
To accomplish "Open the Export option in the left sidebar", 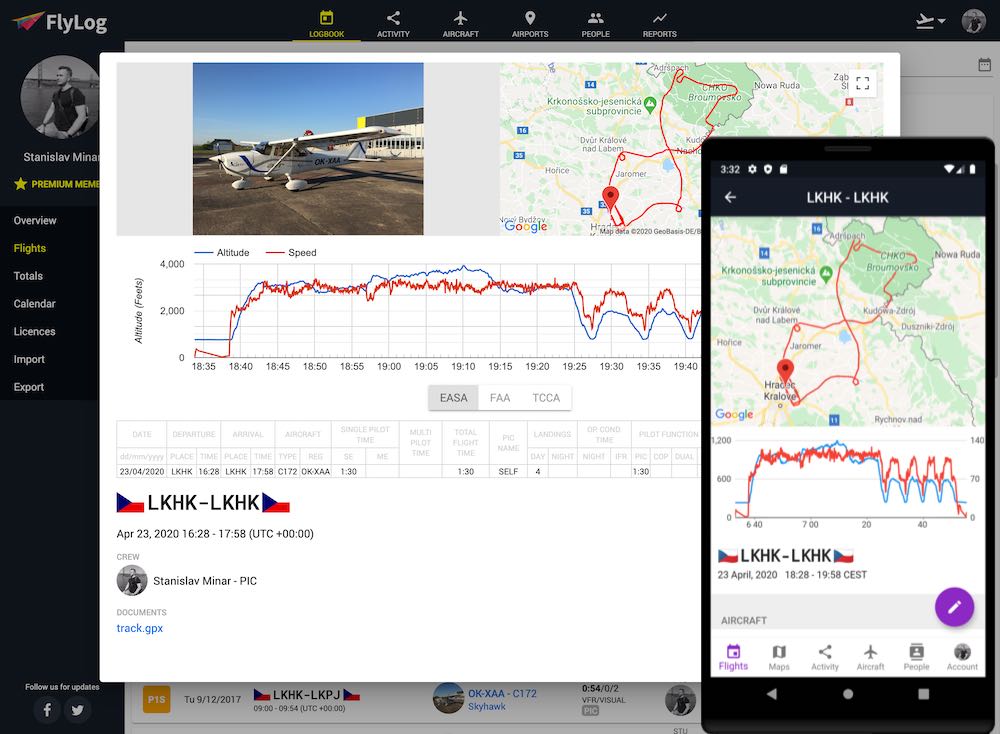I will (29, 387).
